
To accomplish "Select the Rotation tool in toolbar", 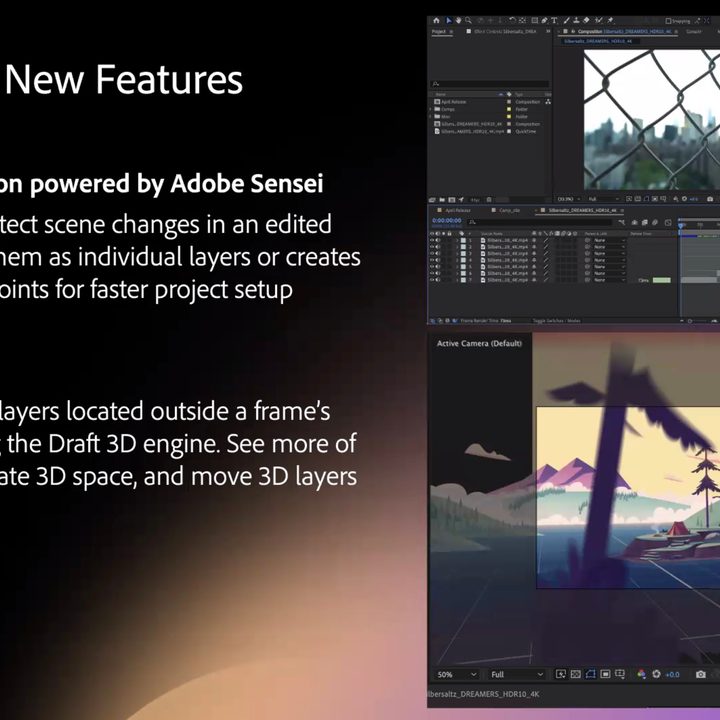I will [x=512, y=20].
